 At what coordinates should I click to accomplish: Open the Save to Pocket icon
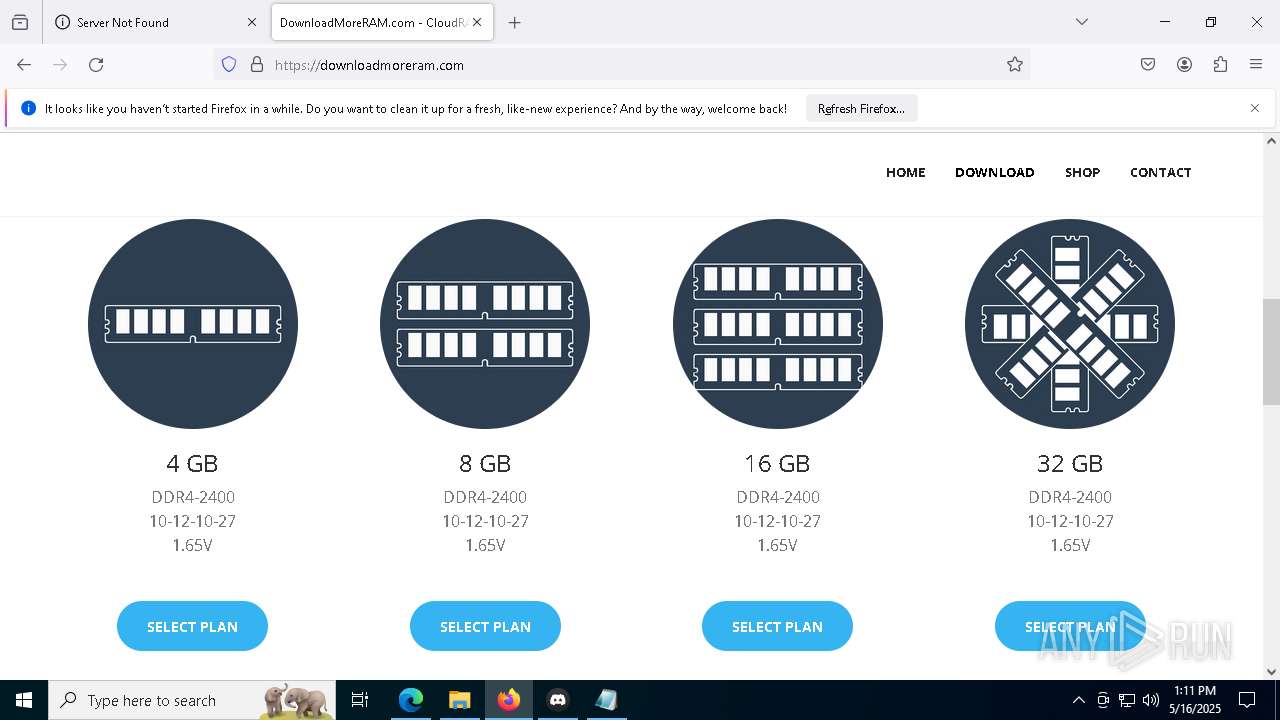[x=1148, y=65]
